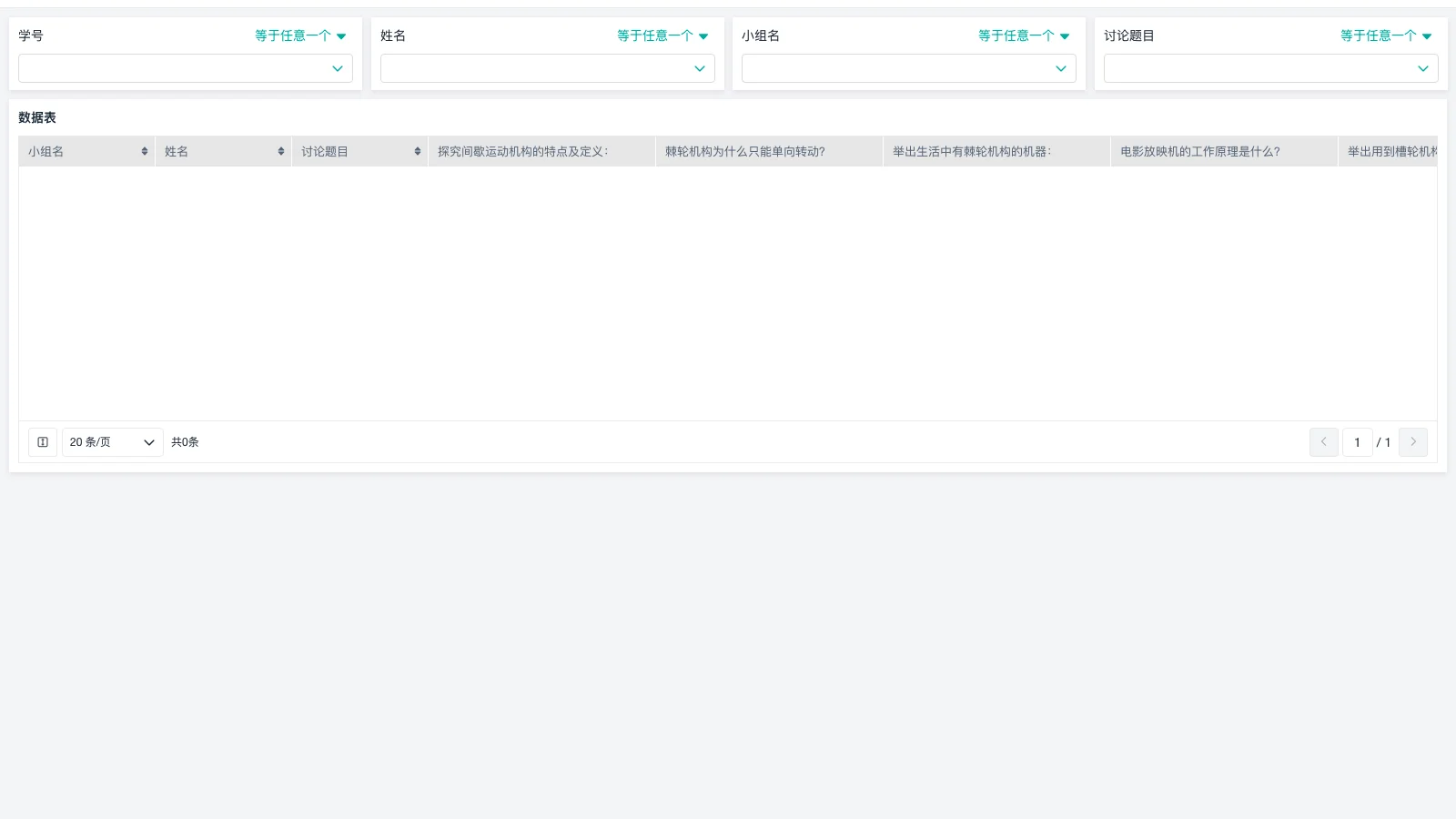Click the page number input showing 1
The width and height of the screenshot is (1456, 819).
click(1357, 442)
